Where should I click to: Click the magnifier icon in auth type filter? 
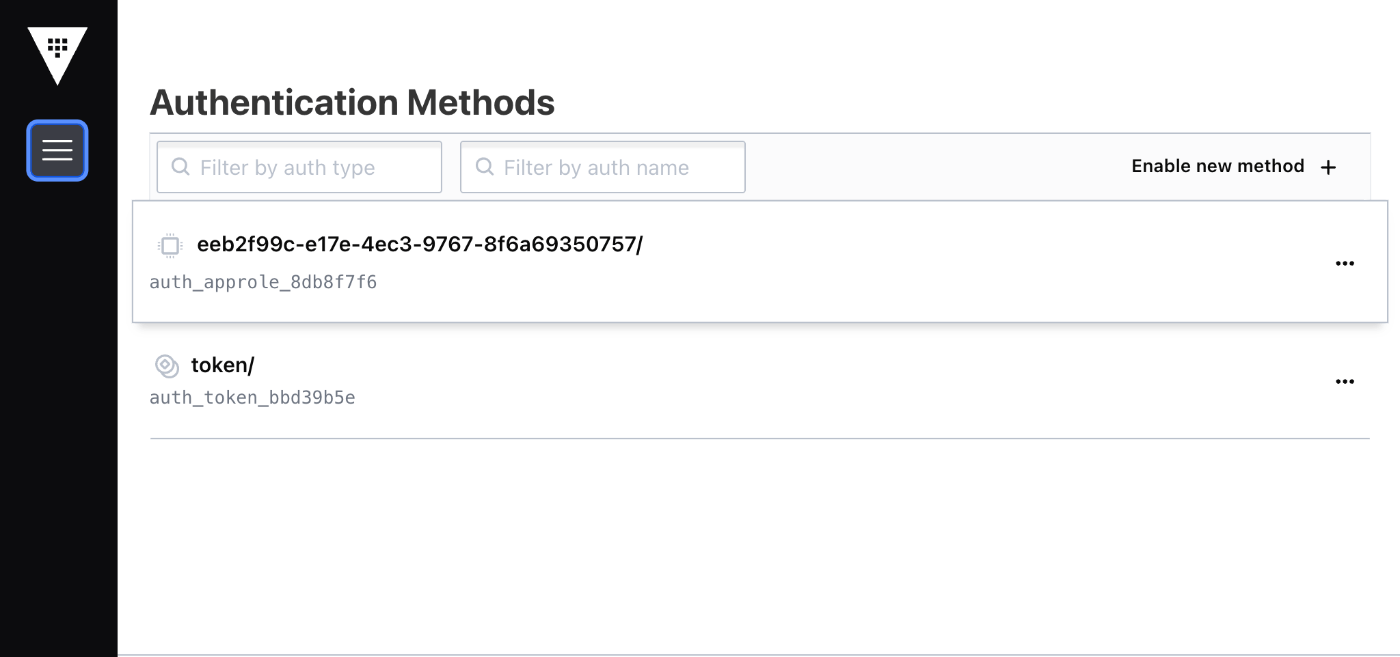coord(181,167)
